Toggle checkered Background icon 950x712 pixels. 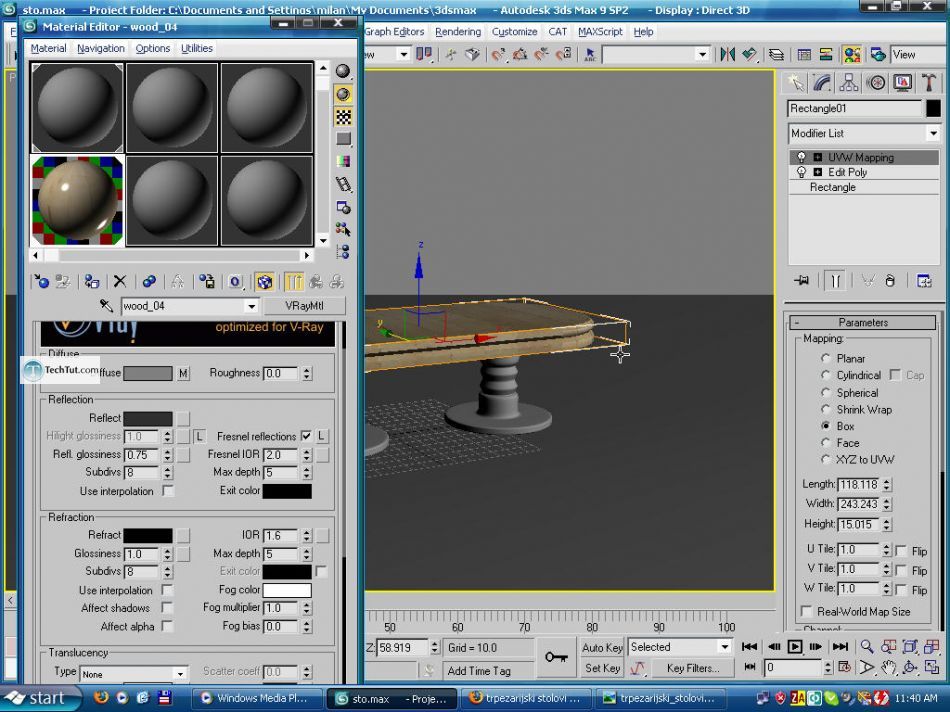coord(343,116)
